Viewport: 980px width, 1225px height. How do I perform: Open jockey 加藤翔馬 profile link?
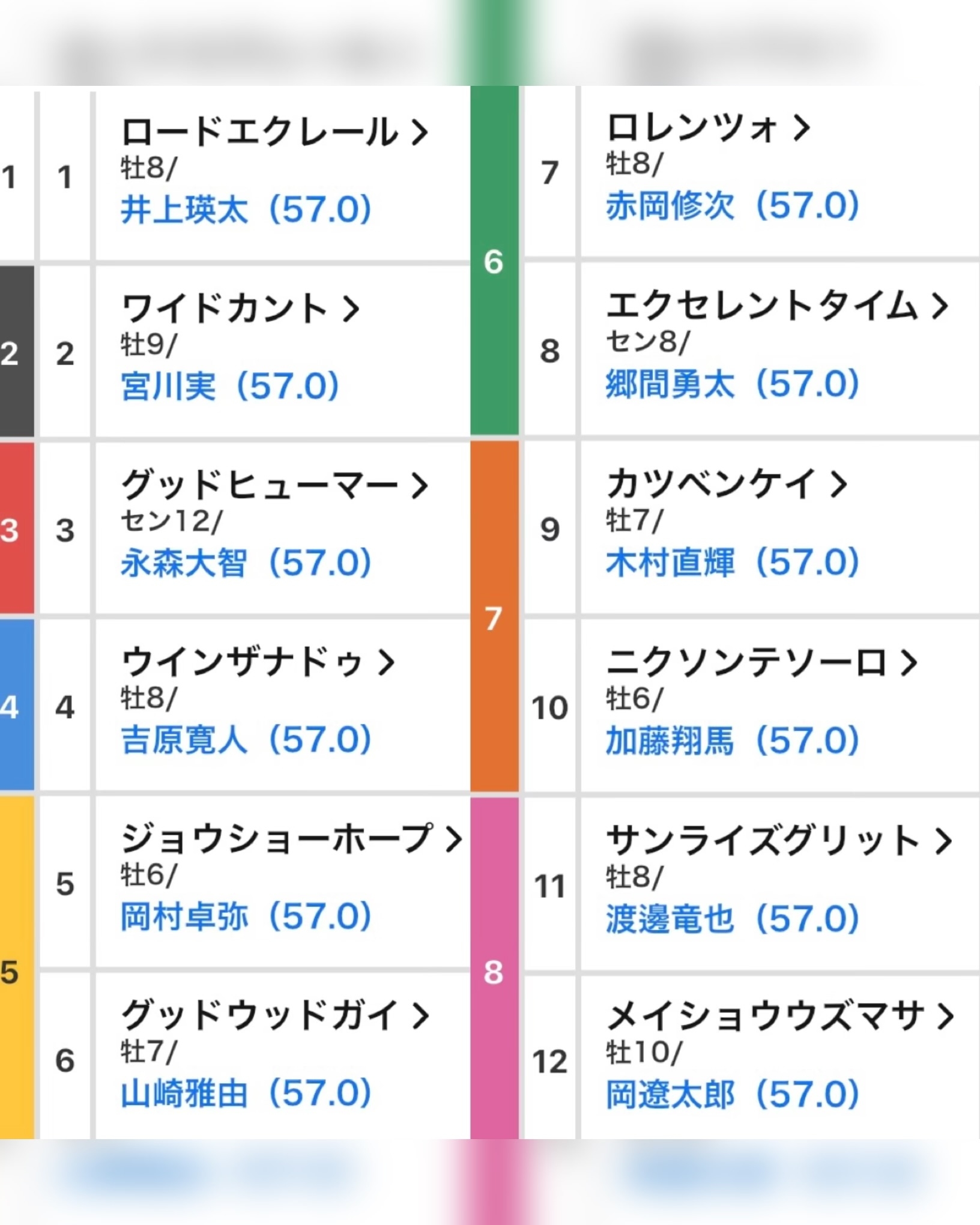coord(670,740)
